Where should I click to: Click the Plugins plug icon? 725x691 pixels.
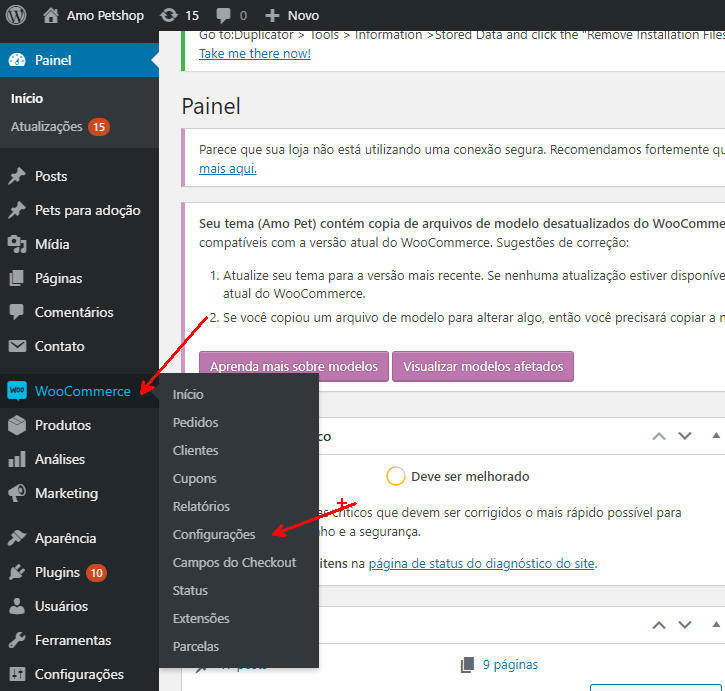(17, 572)
